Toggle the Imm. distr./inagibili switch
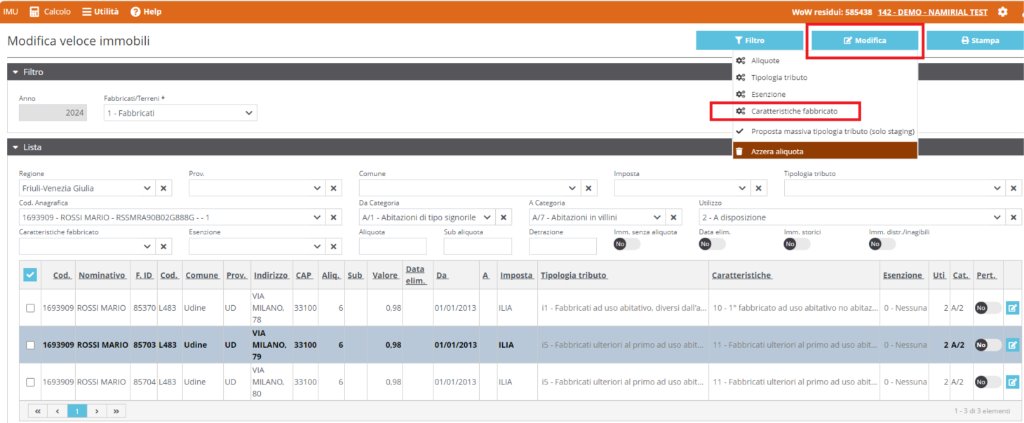The height and width of the screenshot is (423, 1024). coord(882,243)
